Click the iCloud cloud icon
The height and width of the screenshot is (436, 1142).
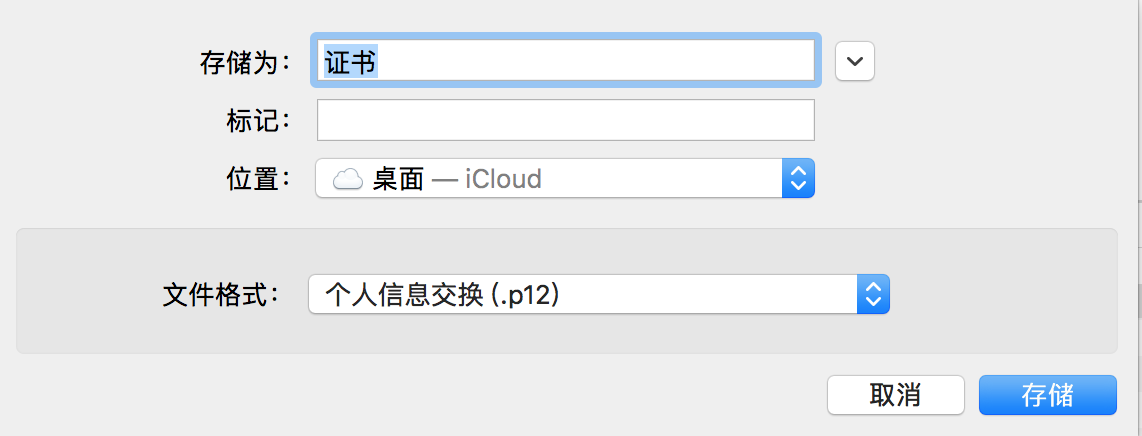[x=347, y=178]
